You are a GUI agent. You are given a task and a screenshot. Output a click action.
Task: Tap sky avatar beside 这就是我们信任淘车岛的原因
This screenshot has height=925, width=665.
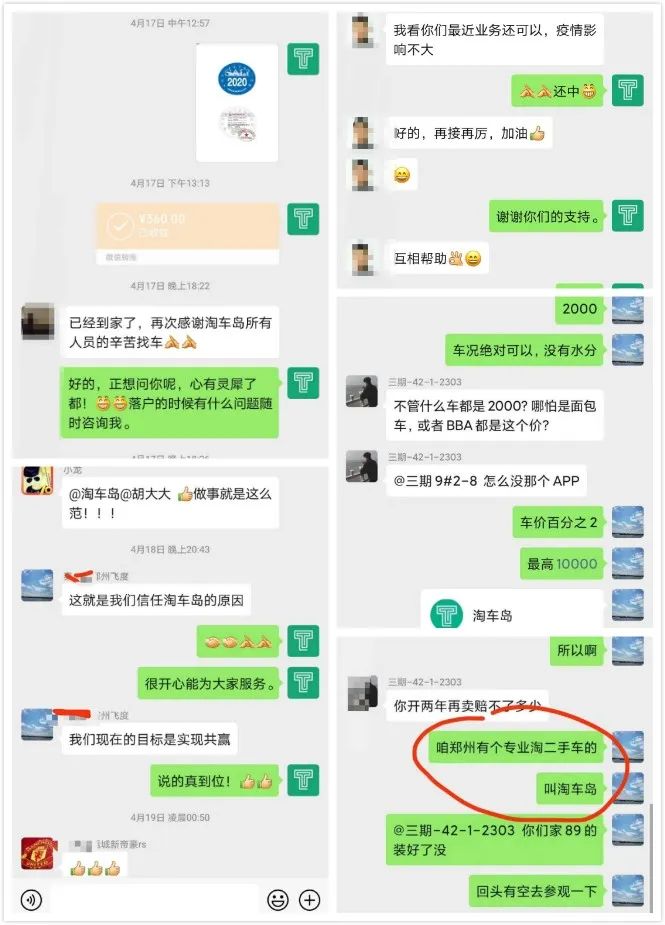[x=37, y=585]
